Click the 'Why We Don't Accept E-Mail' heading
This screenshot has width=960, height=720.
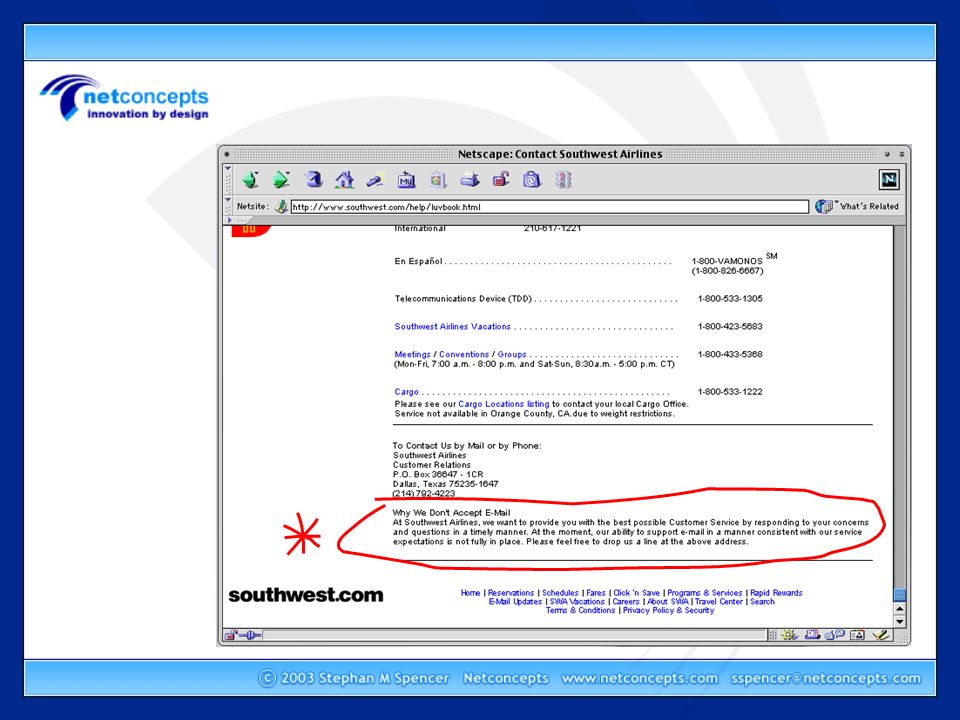click(x=451, y=513)
